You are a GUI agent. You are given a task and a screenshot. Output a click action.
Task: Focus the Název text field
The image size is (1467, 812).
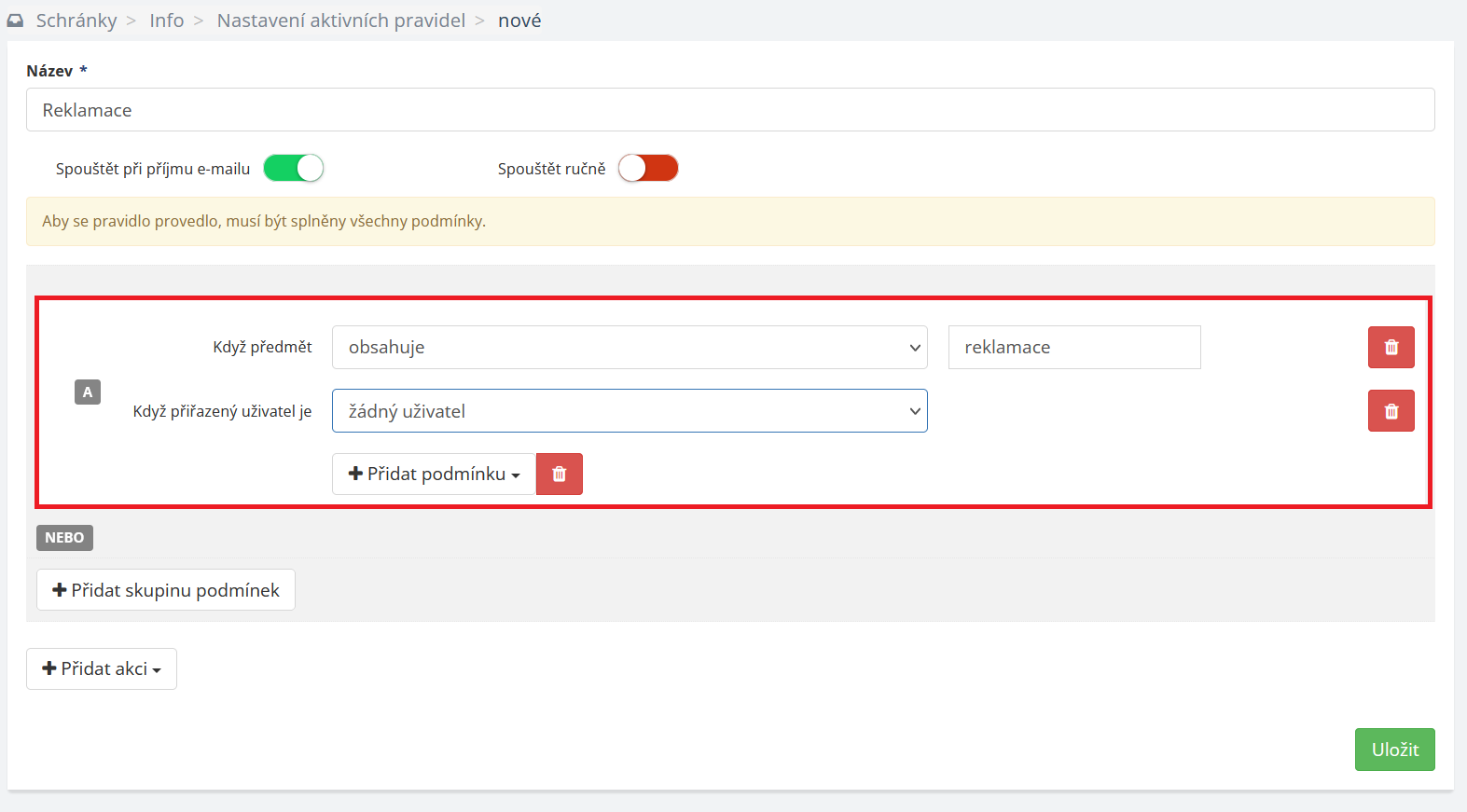pos(730,110)
